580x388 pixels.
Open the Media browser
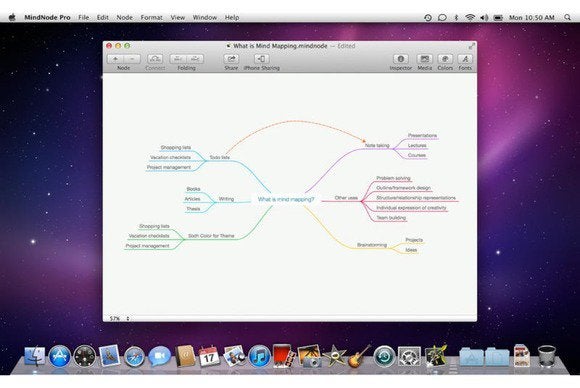click(x=425, y=59)
